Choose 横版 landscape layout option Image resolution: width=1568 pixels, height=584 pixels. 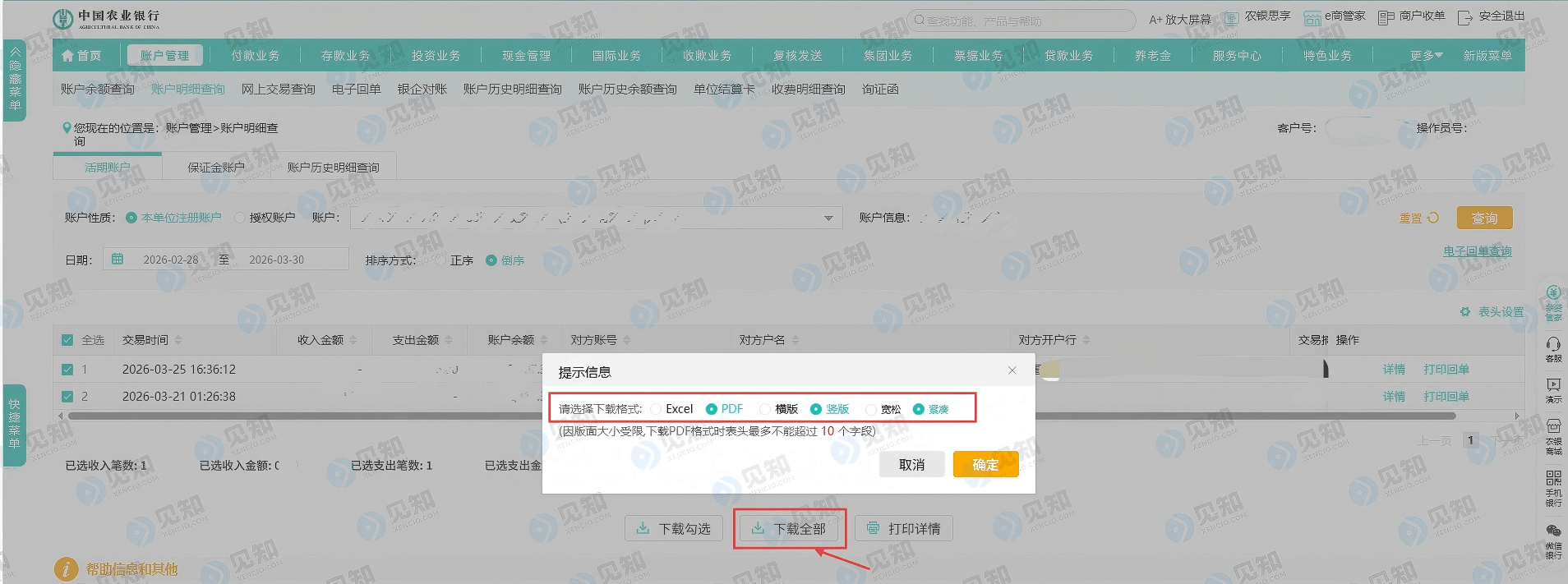[x=765, y=409]
